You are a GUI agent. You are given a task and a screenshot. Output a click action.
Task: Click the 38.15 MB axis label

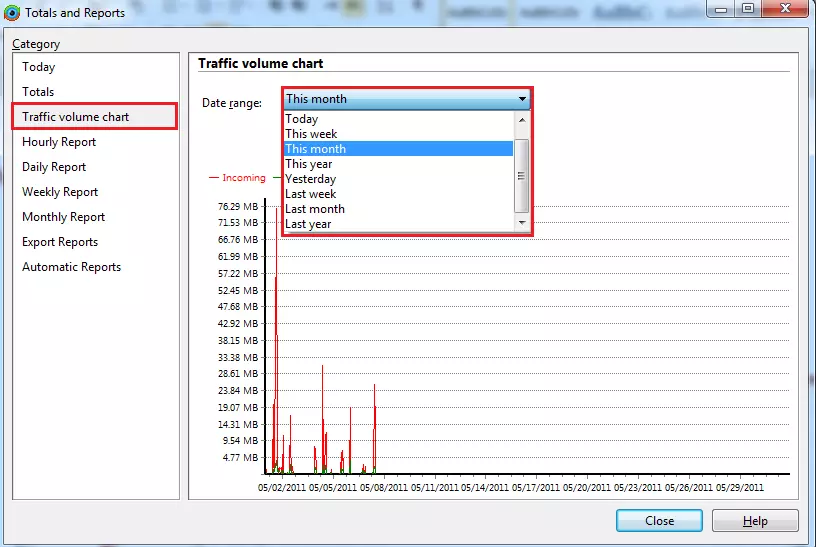[238, 340]
